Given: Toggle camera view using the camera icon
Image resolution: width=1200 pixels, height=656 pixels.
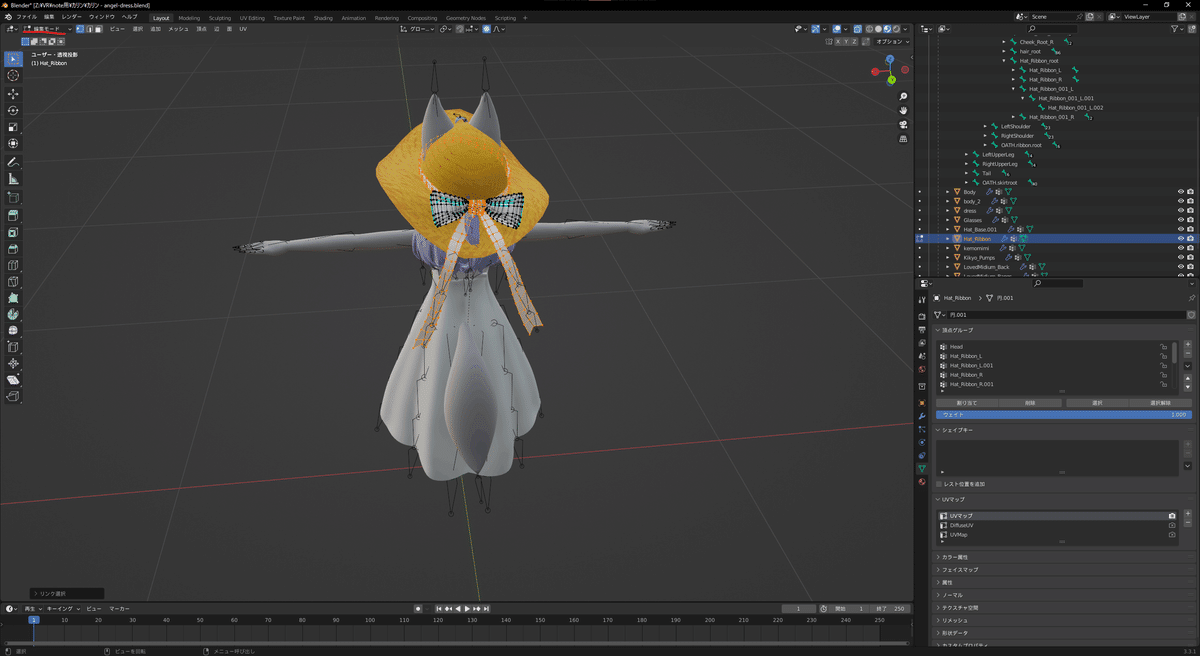Looking at the screenshot, I should (x=903, y=125).
